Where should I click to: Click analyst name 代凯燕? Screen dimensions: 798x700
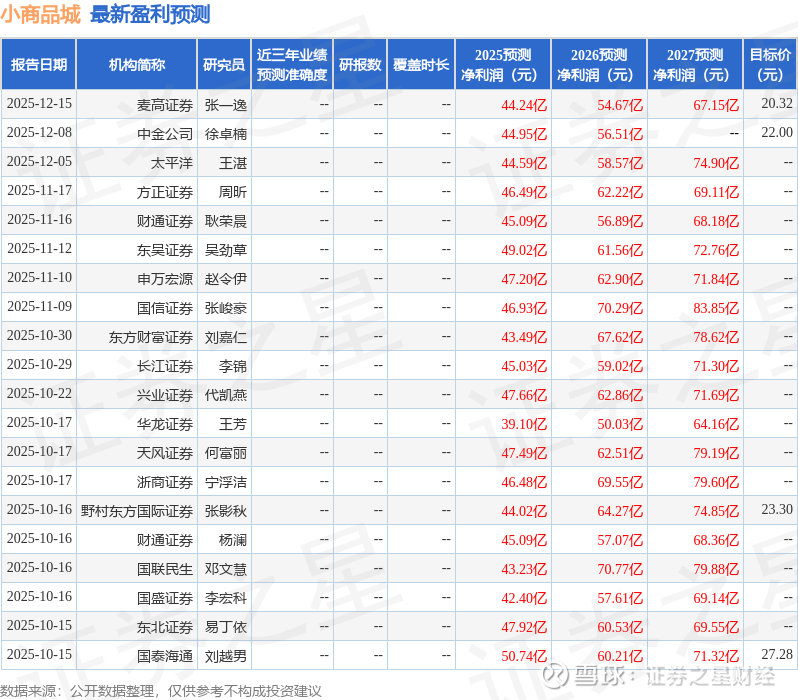226,396
